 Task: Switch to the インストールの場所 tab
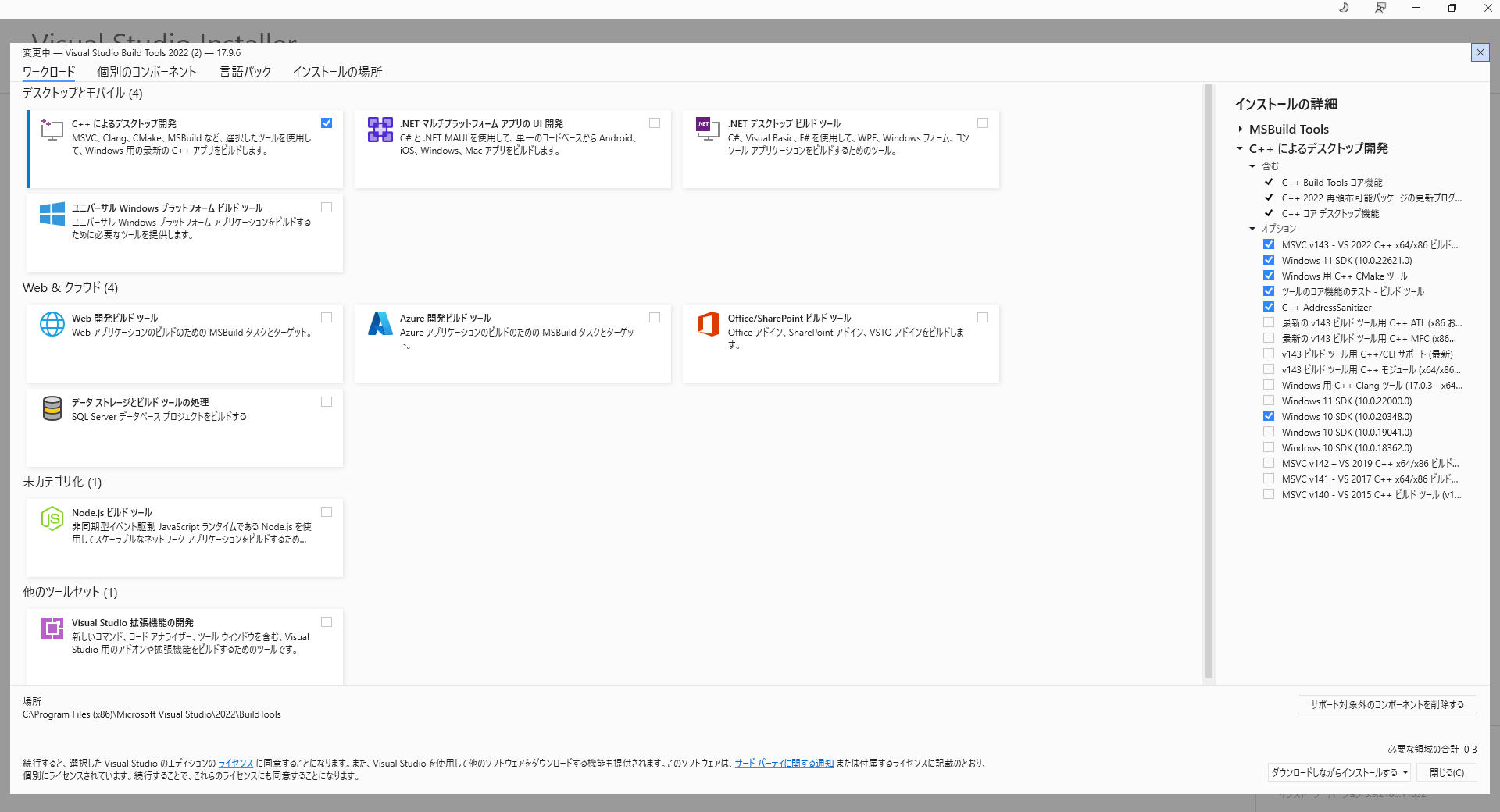337,72
